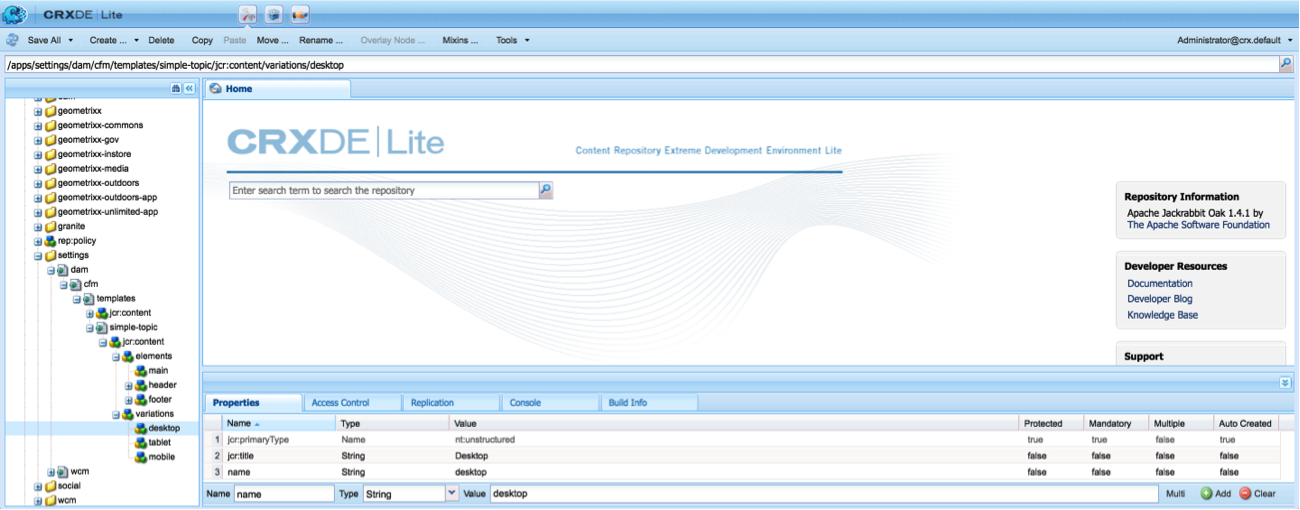The image size is (1300, 510).
Task: Expand the header node in tree
Action: pyautogui.click(x=128, y=385)
